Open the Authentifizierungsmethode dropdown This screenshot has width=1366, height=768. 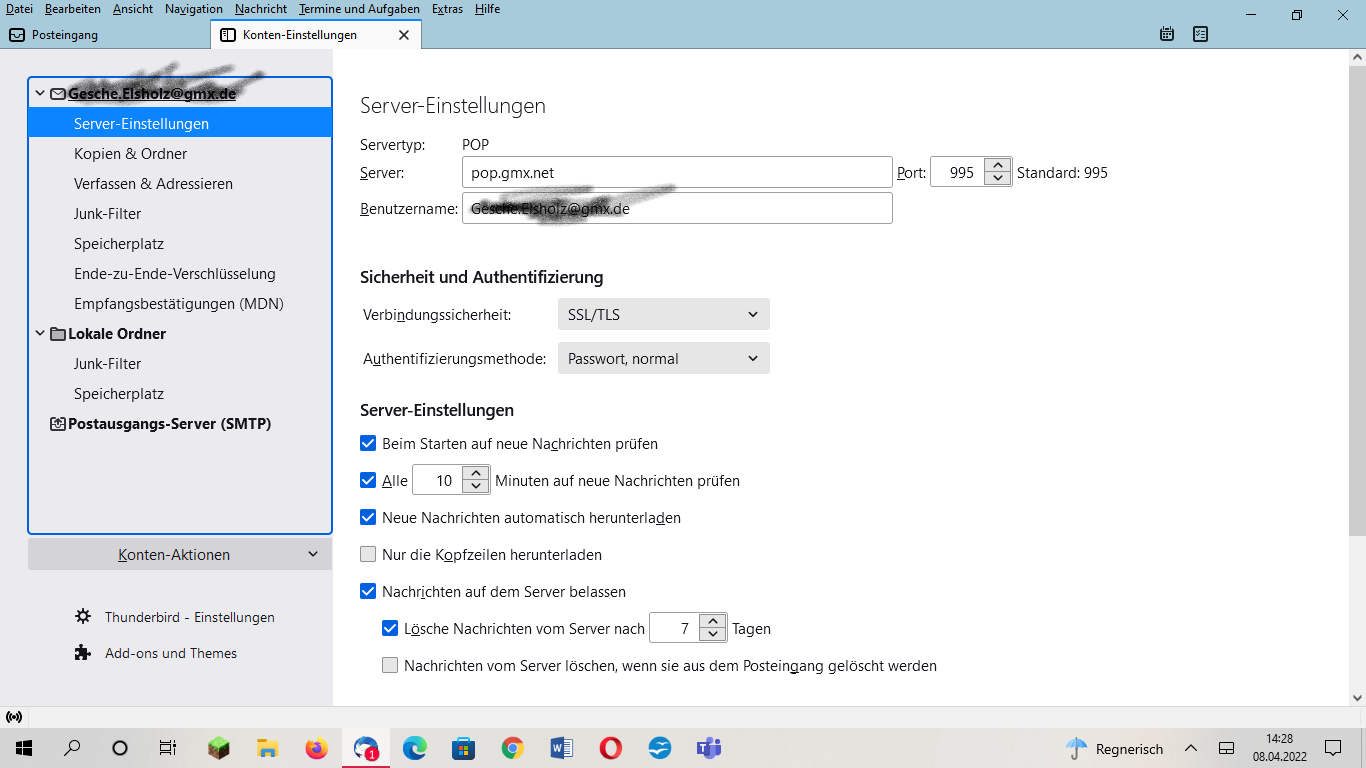[662, 359]
